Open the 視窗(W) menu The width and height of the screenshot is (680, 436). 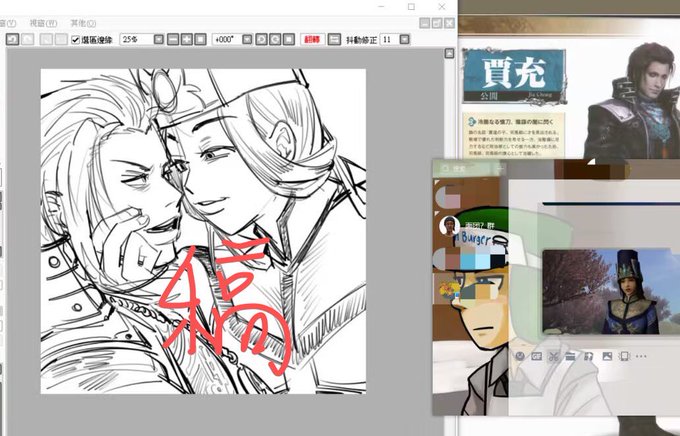tap(43, 23)
